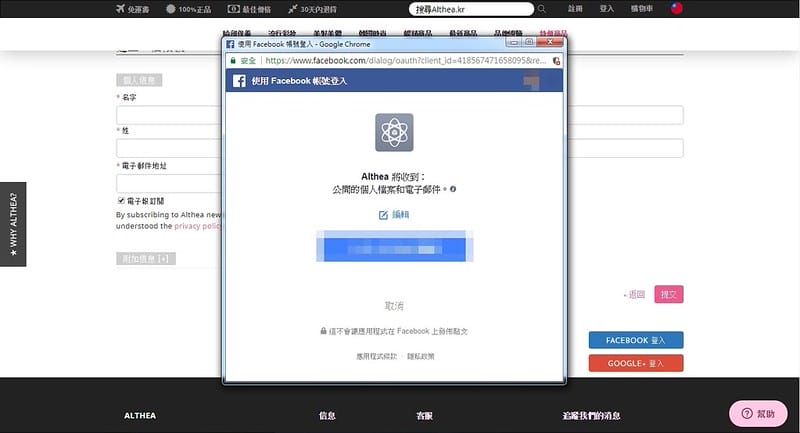The width and height of the screenshot is (800, 433).
Task: Click the pink 提交 submit button
Action: (x=669, y=294)
